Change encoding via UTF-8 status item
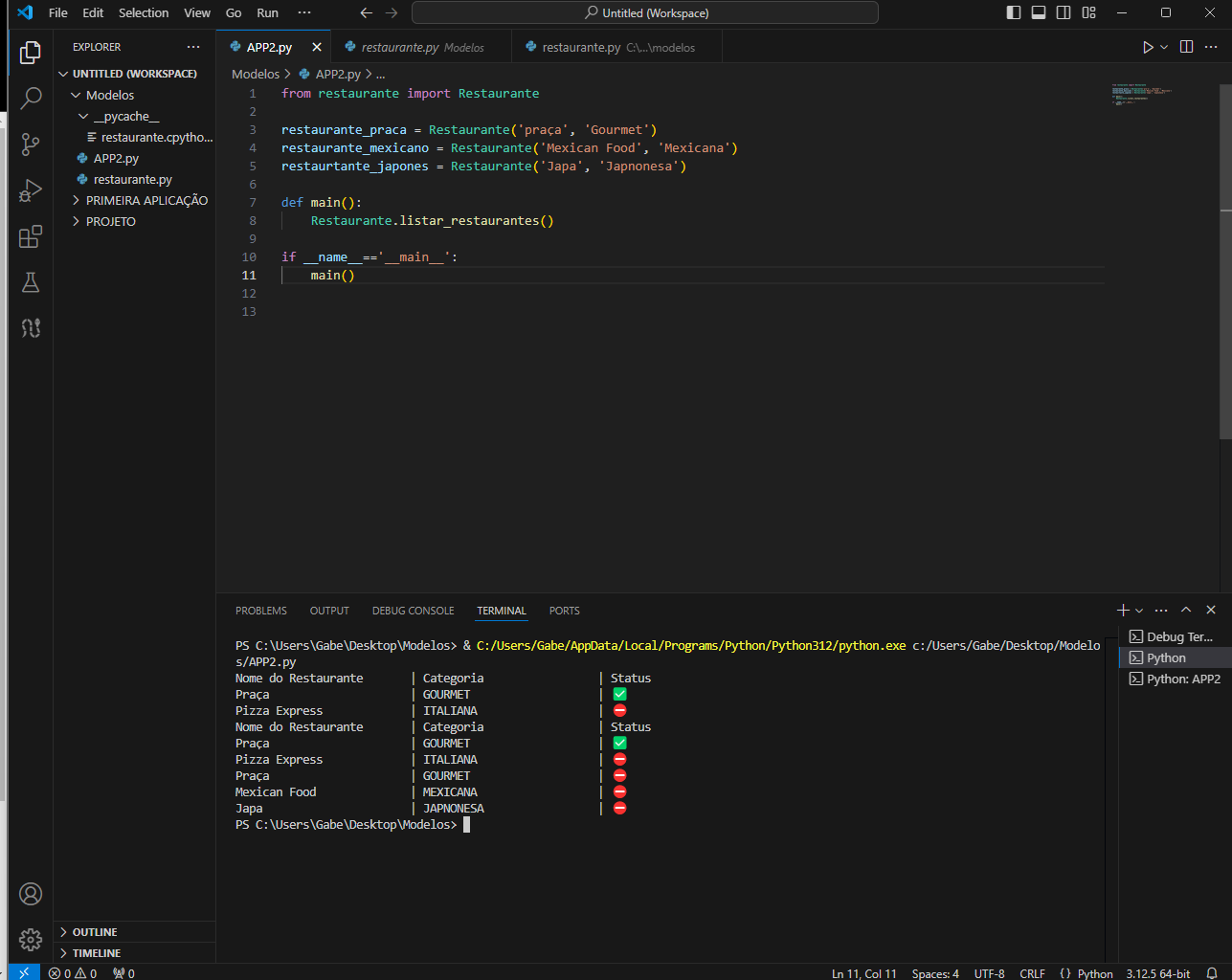1232x980 pixels. pyautogui.click(x=990, y=973)
